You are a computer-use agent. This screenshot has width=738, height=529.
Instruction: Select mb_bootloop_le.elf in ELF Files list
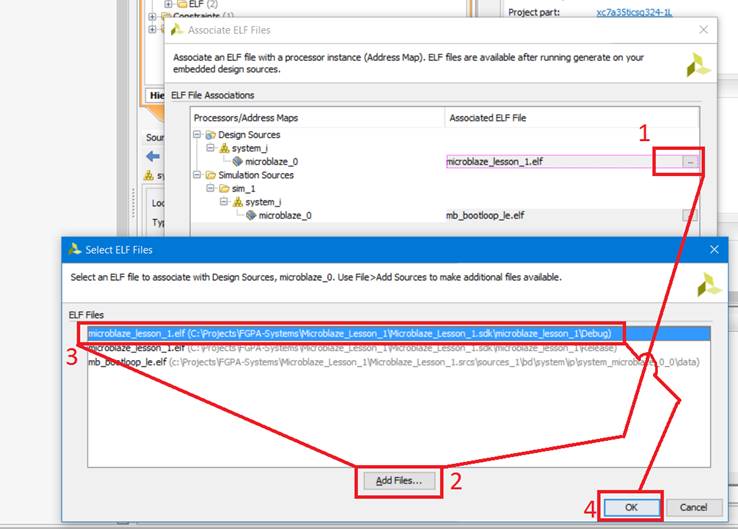coord(390,361)
